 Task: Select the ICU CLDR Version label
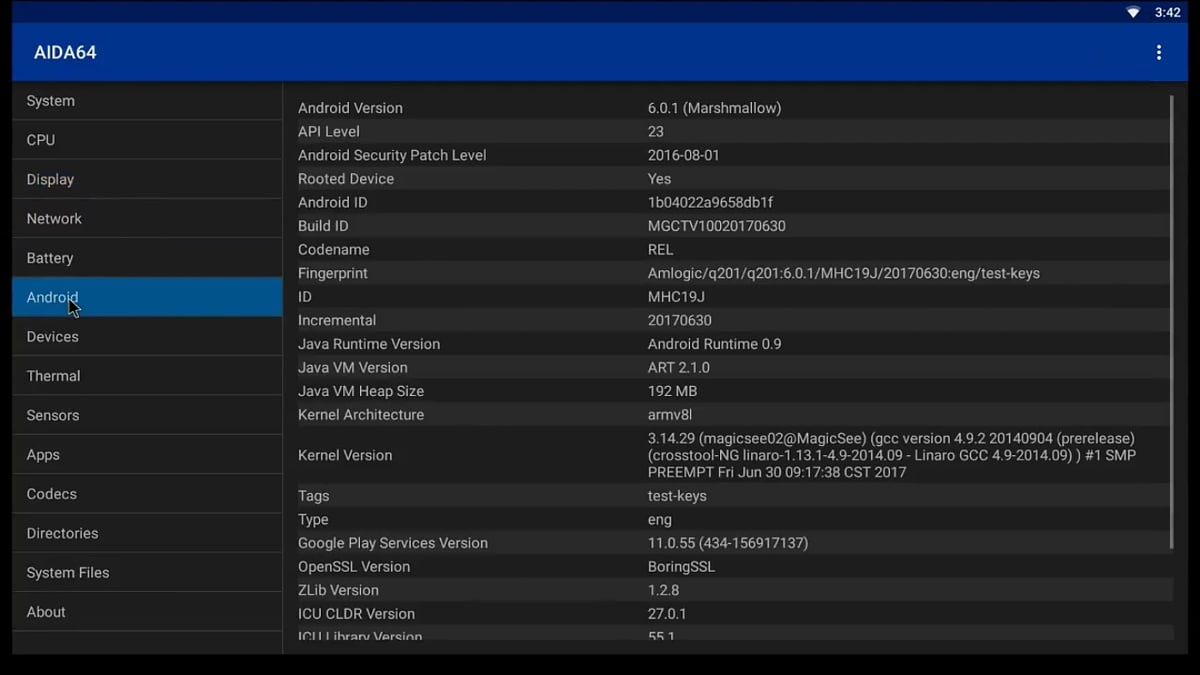(356, 614)
